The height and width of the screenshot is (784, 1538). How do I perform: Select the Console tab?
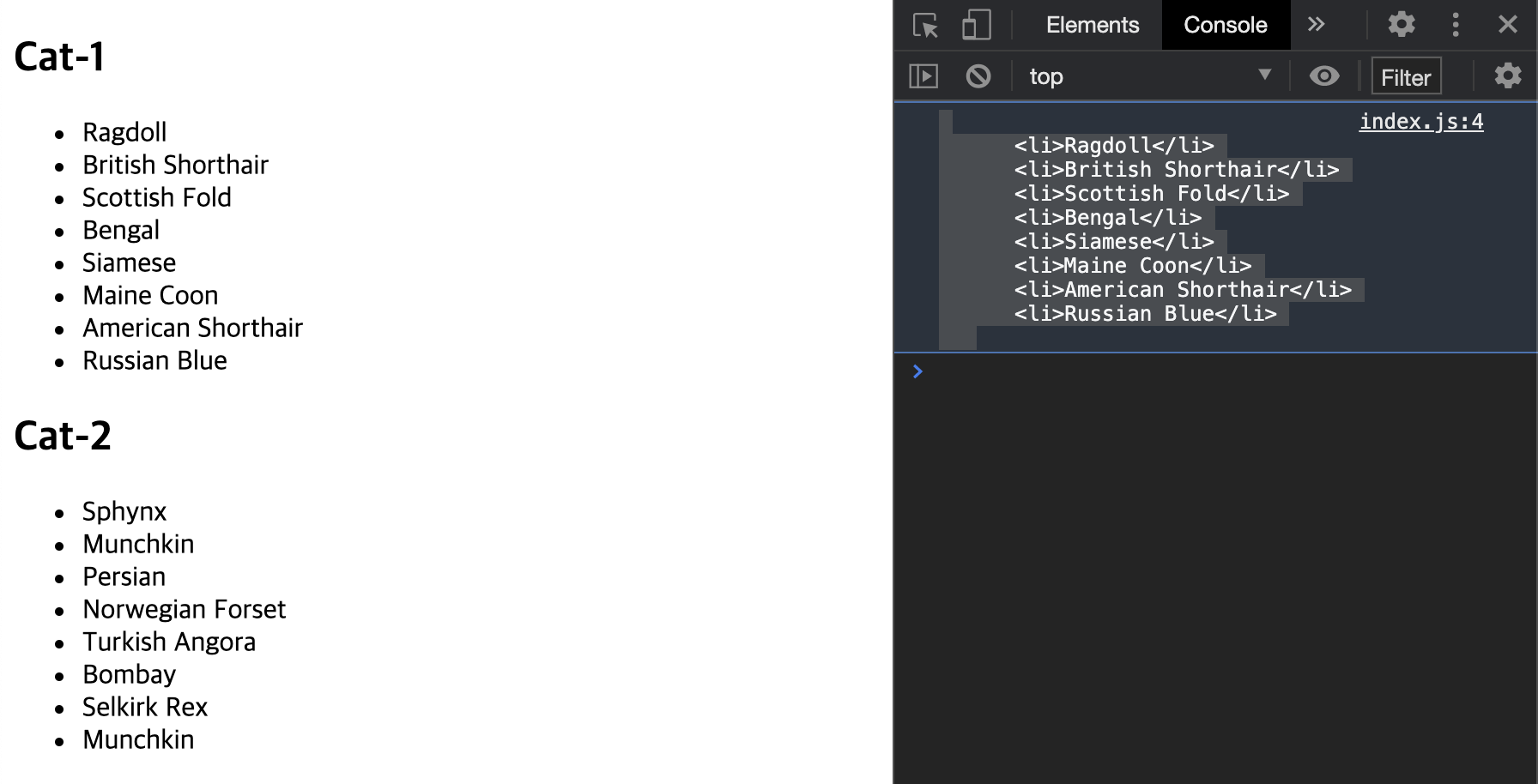point(1225,25)
